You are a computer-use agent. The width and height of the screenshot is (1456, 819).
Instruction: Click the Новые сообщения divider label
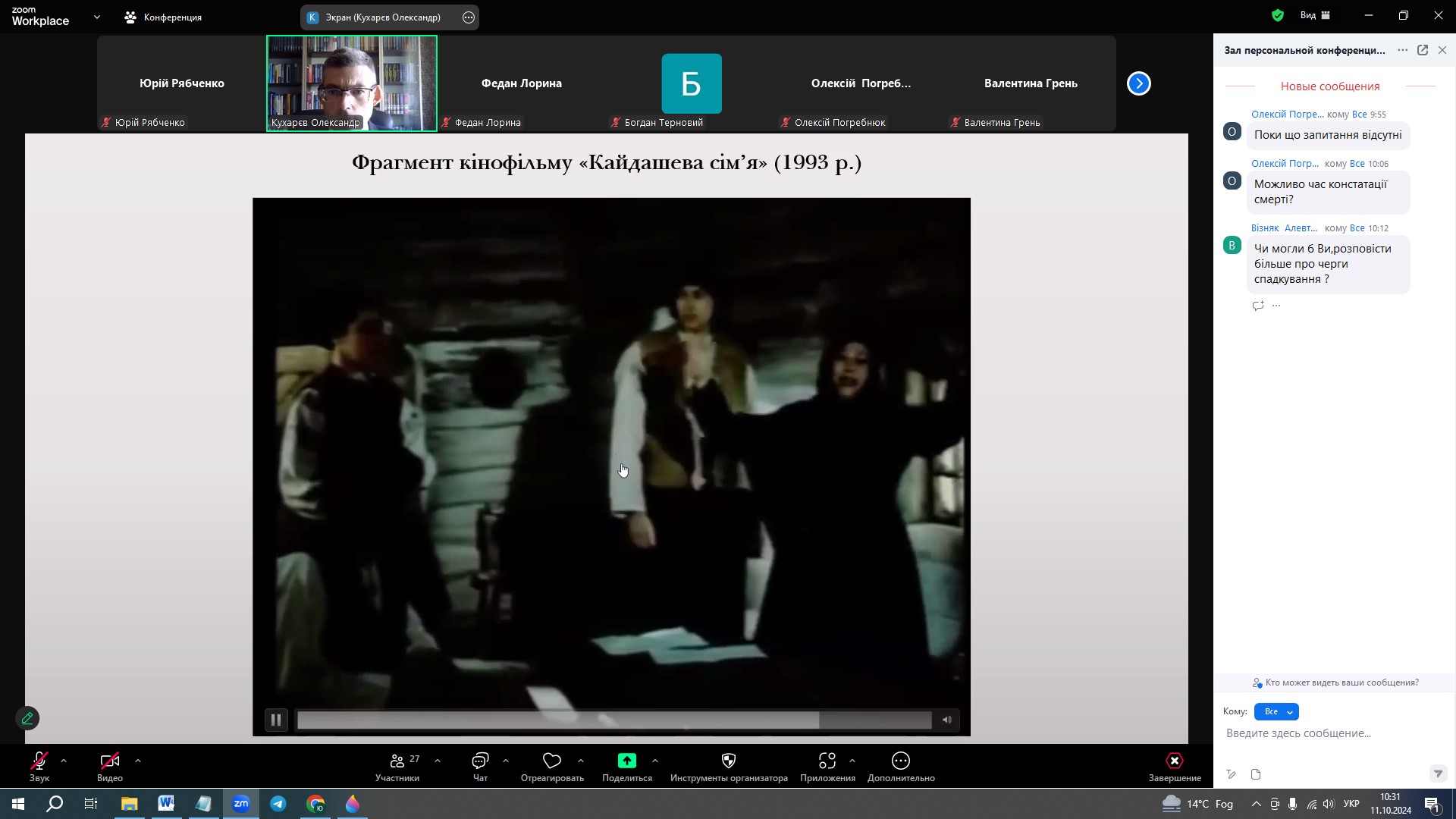[x=1330, y=86]
